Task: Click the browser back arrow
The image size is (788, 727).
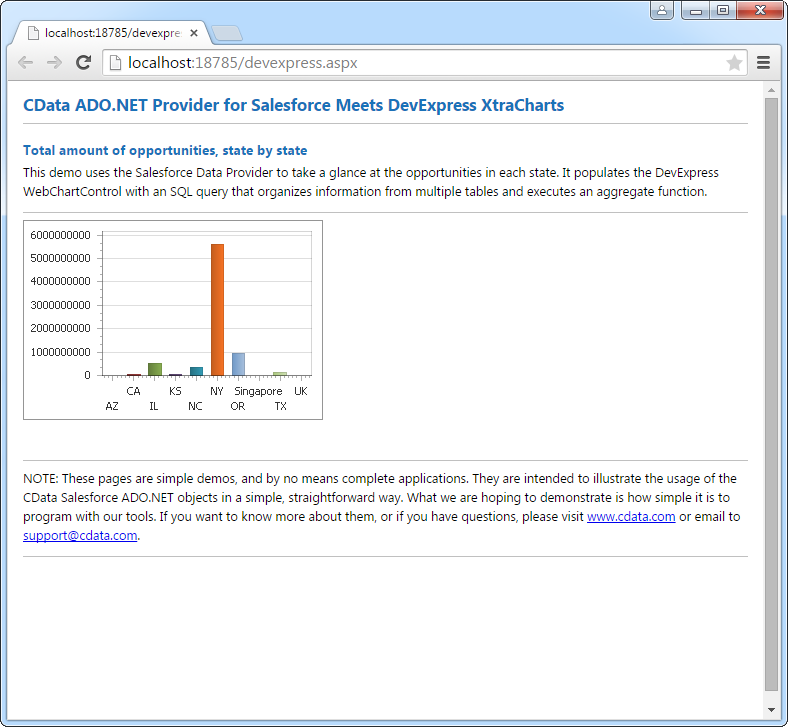Action: click(26, 63)
